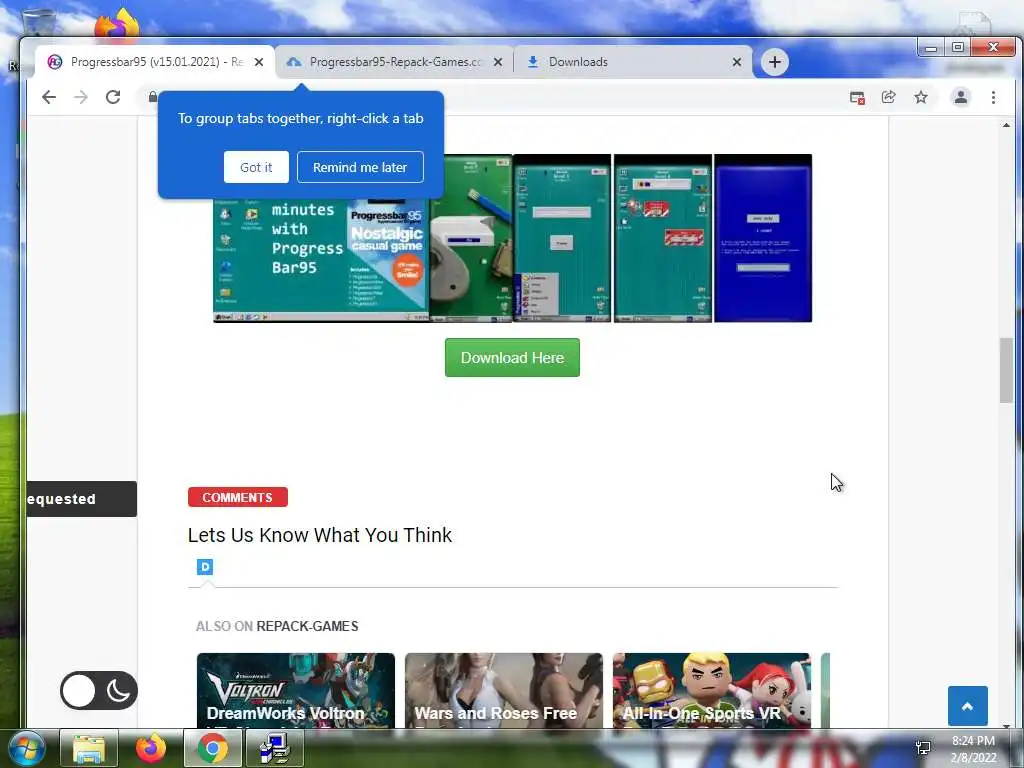The width and height of the screenshot is (1024, 768).
Task: Dismiss the tab group tip with Got it
Action: pos(256,167)
